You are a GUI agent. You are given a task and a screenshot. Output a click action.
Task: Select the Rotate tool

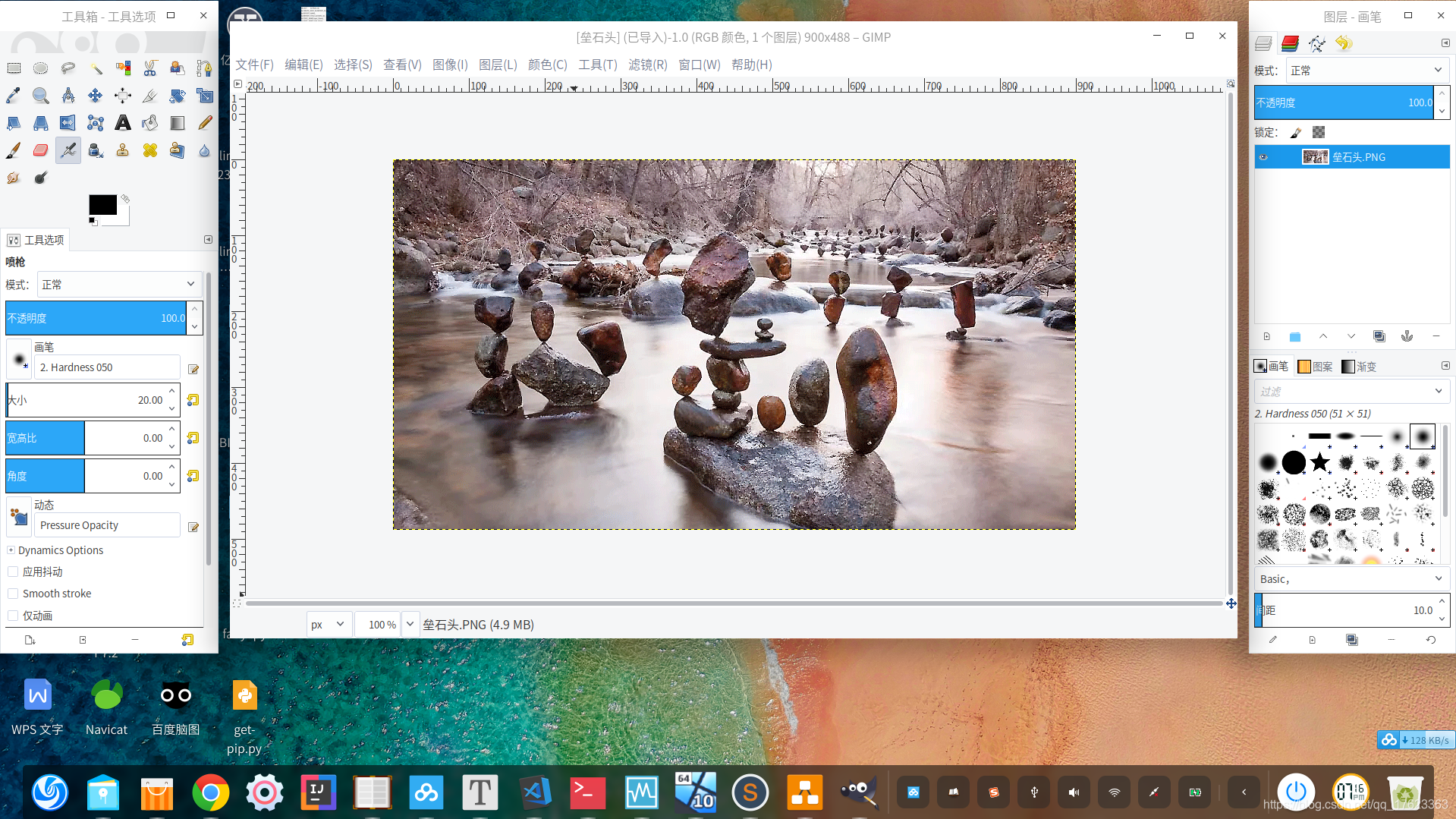178,96
